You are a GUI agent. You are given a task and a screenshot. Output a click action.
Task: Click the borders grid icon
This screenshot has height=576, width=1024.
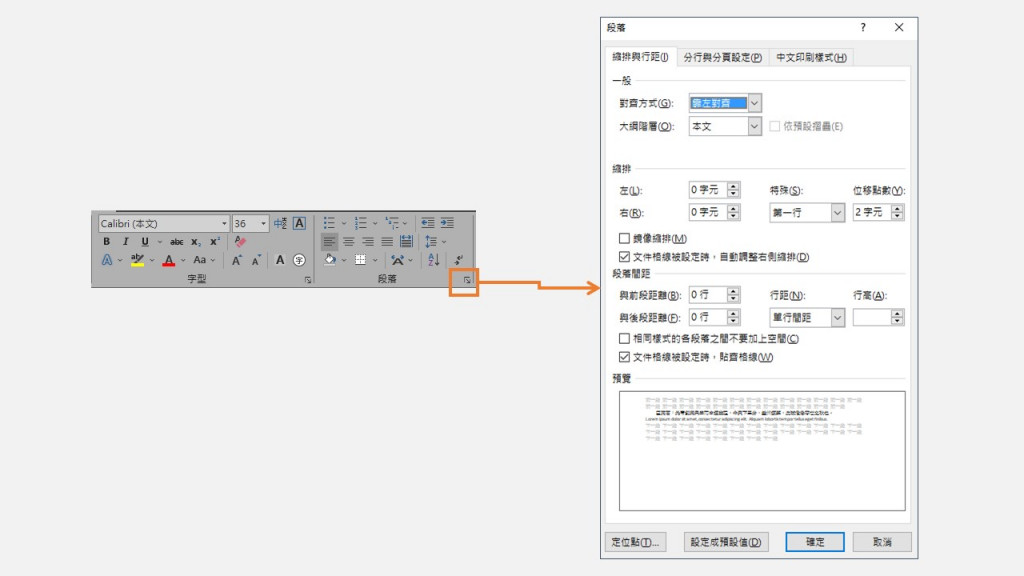click(x=360, y=260)
